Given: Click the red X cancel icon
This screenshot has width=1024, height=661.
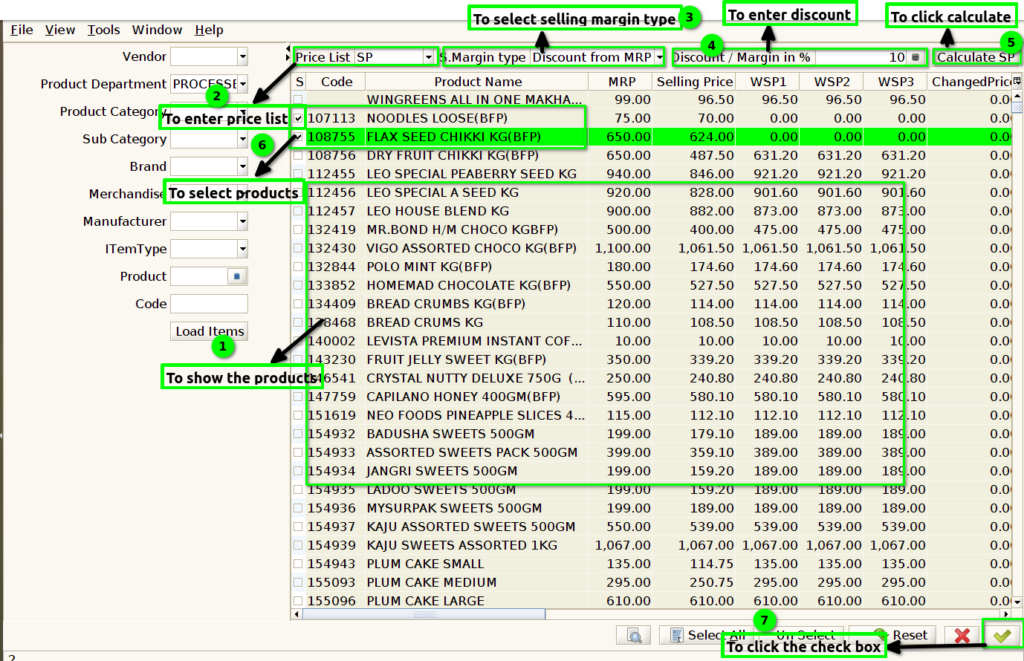Looking at the screenshot, I should (961, 635).
